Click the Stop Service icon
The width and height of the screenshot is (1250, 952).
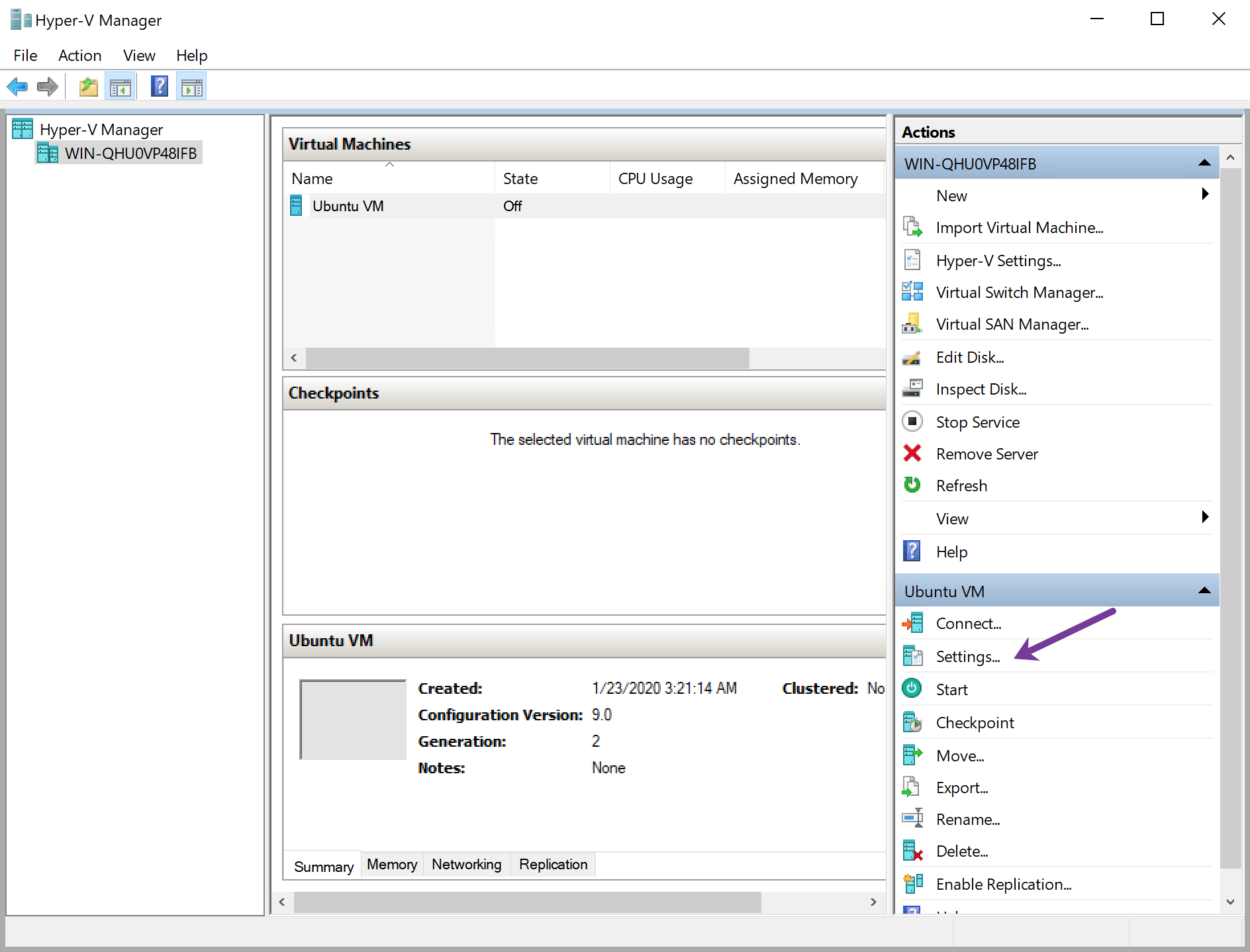[912, 422]
